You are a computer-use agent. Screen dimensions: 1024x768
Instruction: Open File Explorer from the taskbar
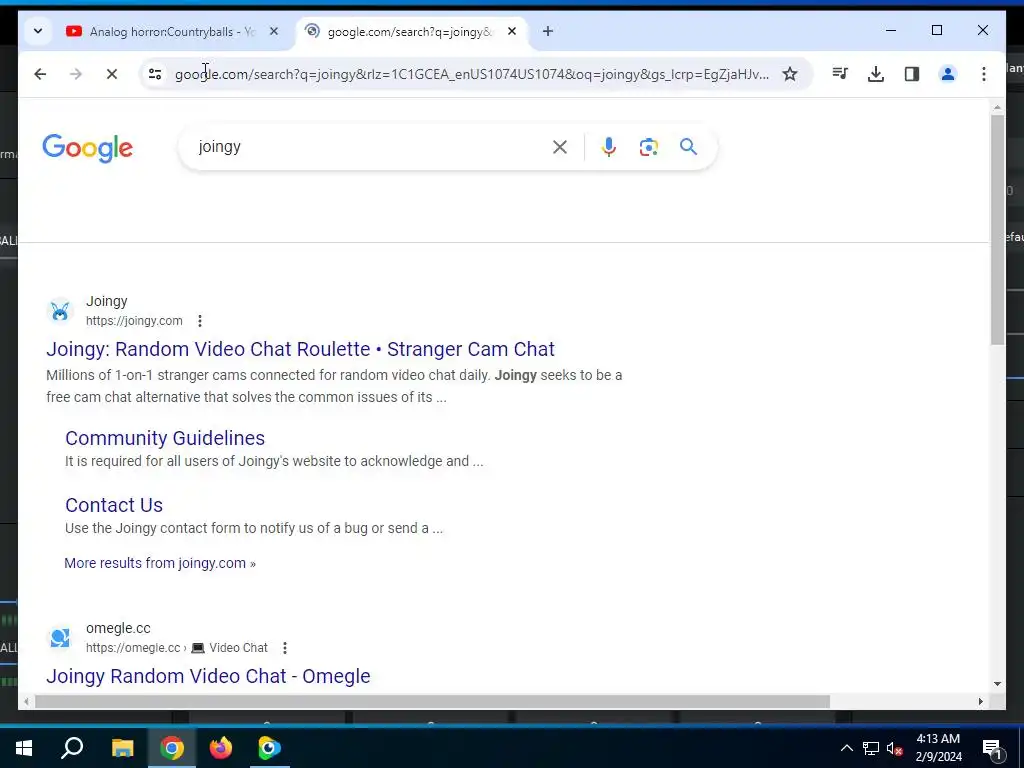coord(122,748)
